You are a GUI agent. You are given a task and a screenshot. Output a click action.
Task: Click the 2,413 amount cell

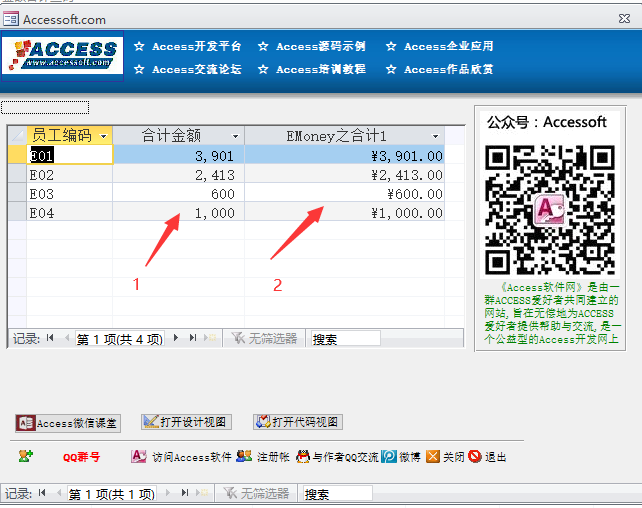click(x=179, y=175)
